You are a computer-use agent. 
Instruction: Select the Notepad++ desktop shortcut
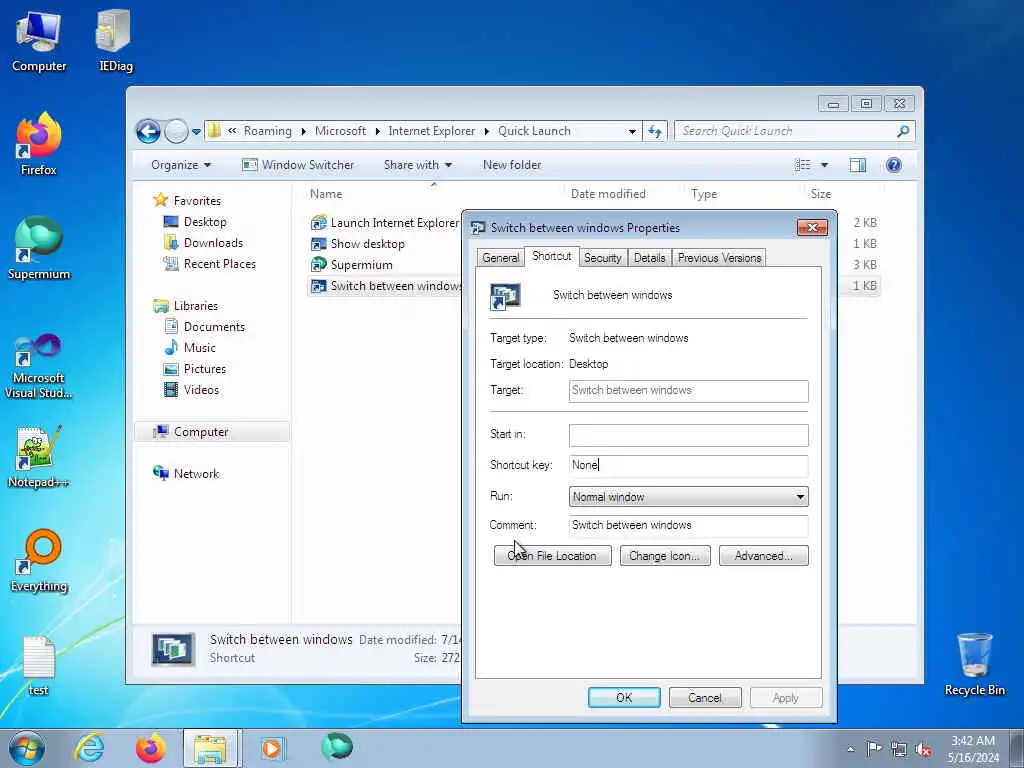pyautogui.click(x=39, y=456)
